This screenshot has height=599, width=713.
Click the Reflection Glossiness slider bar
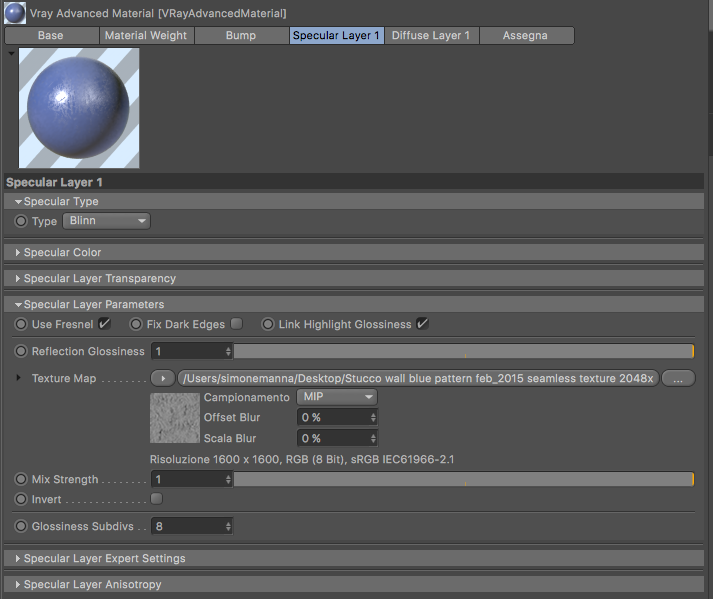coord(464,351)
